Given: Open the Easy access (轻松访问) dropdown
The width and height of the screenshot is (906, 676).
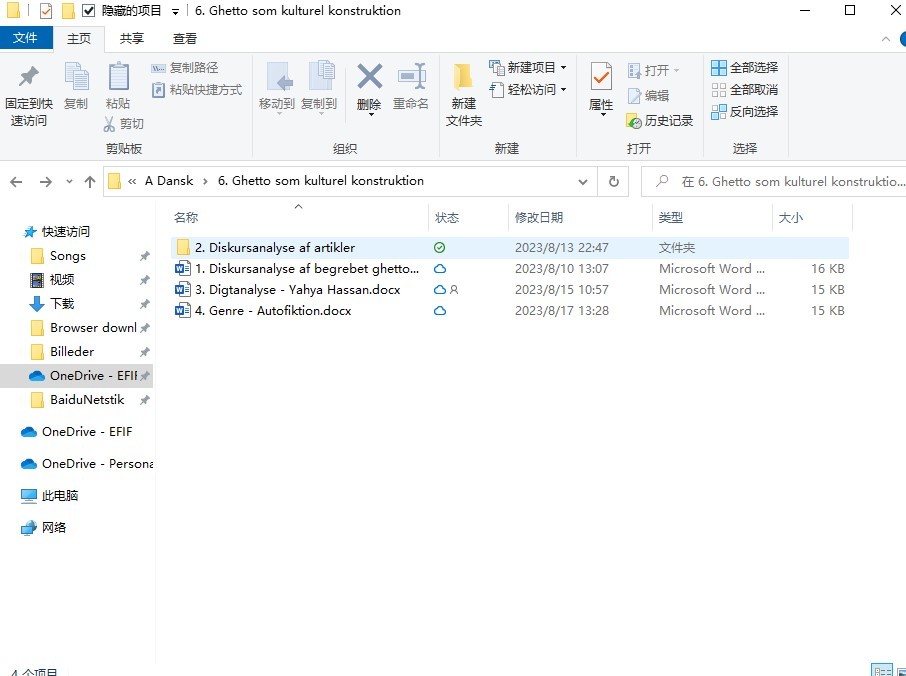Looking at the screenshot, I should click(528, 90).
